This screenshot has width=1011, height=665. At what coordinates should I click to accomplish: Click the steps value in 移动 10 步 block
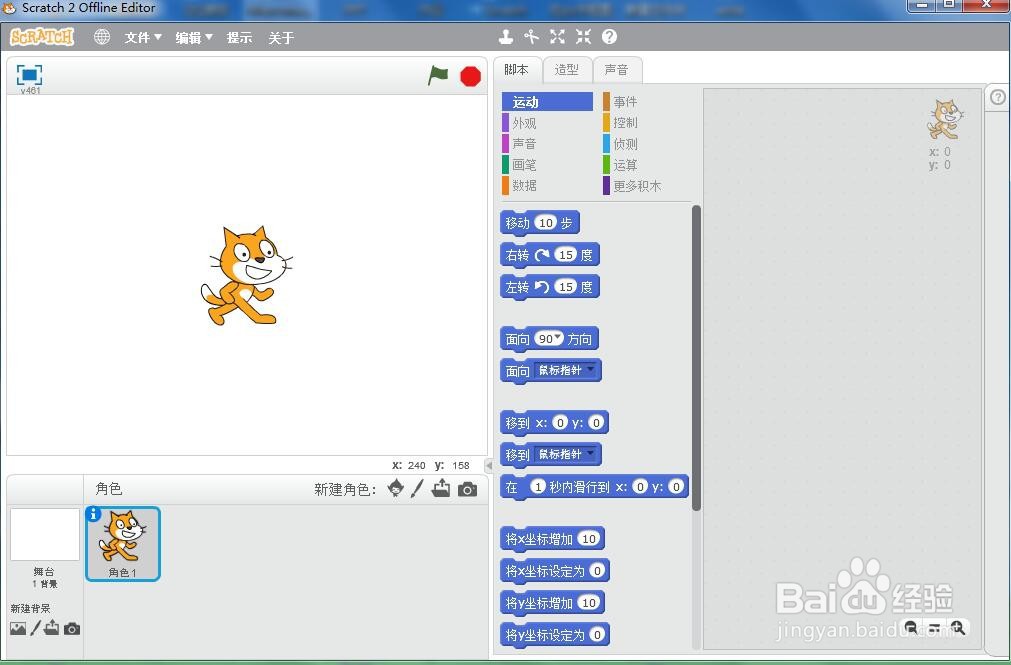point(545,223)
